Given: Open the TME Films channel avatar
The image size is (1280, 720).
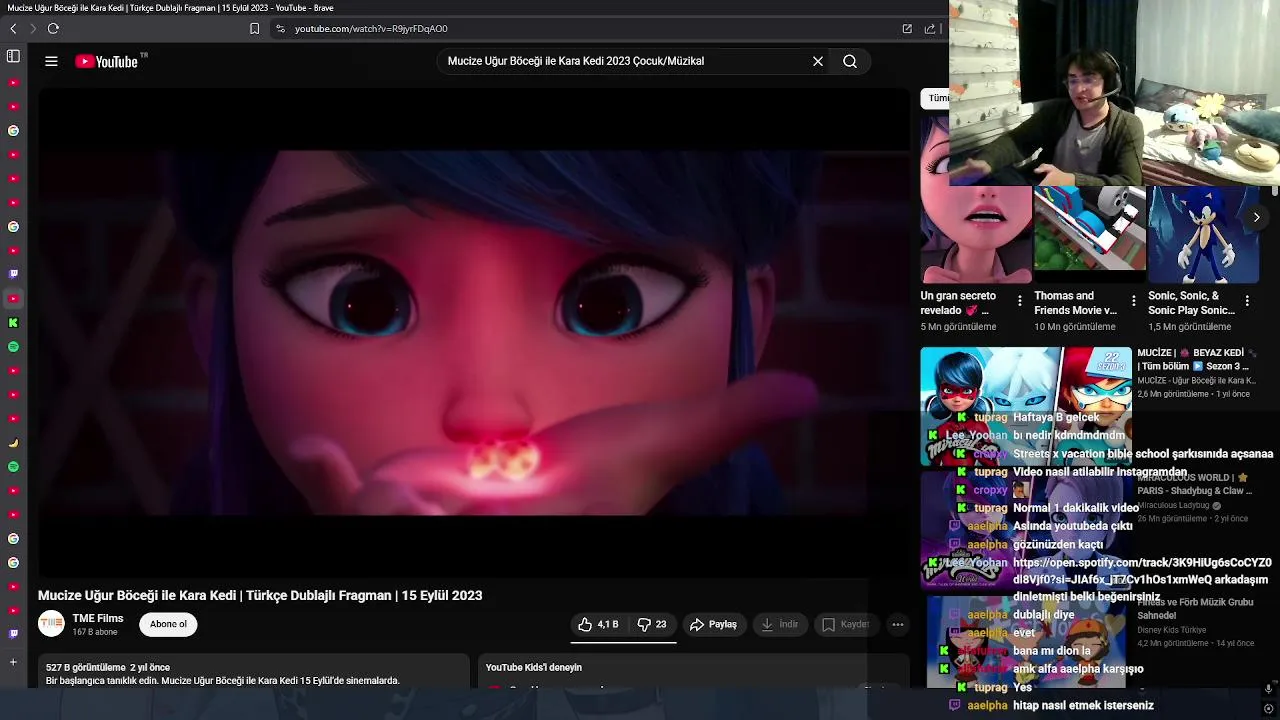Looking at the screenshot, I should pyautogui.click(x=51, y=624).
